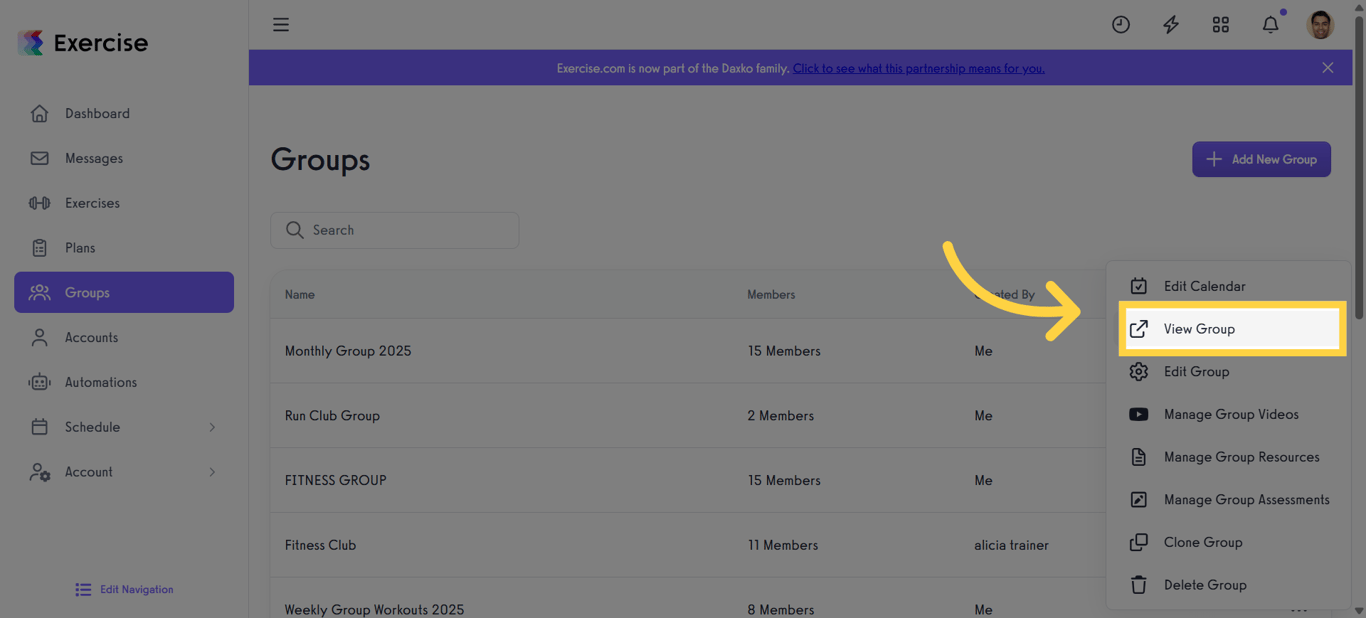Go to Dashboard in sidebar
The height and width of the screenshot is (618, 1366).
(x=124, y=113)
